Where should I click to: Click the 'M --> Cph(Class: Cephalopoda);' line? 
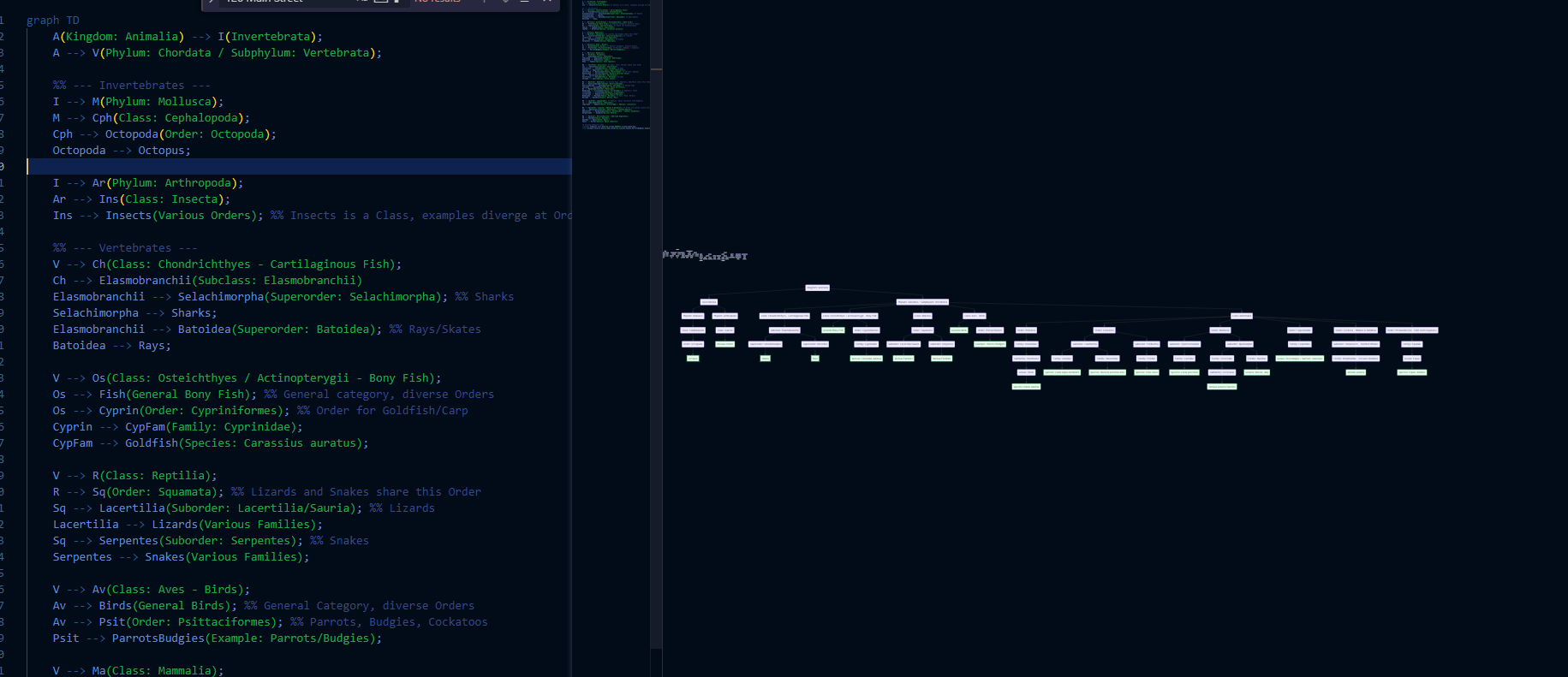[152, 118]
